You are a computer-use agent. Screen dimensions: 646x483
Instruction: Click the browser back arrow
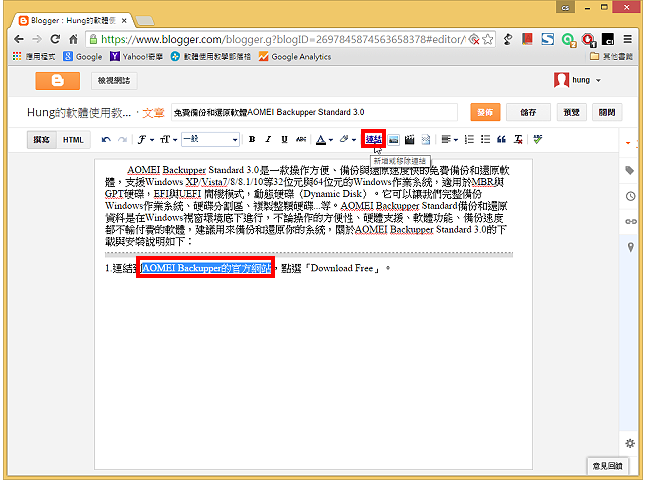tap(19, 39)
